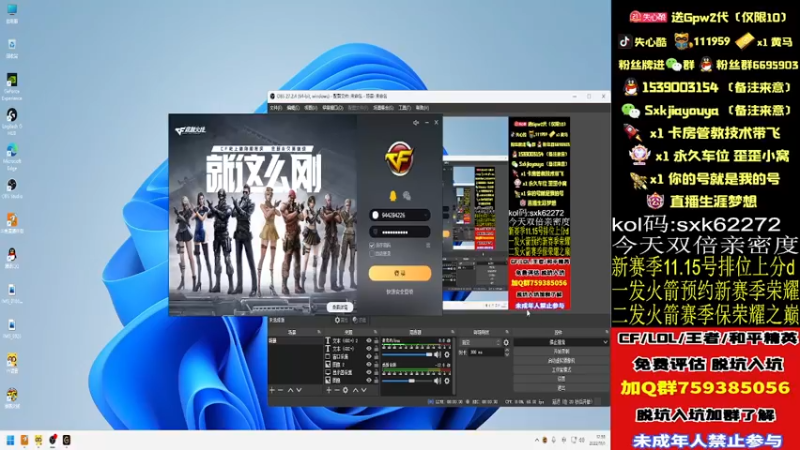Open the Recycle Bin desktop icon
800x450 pixels.
pyautogui.click(x=12, y=48)
